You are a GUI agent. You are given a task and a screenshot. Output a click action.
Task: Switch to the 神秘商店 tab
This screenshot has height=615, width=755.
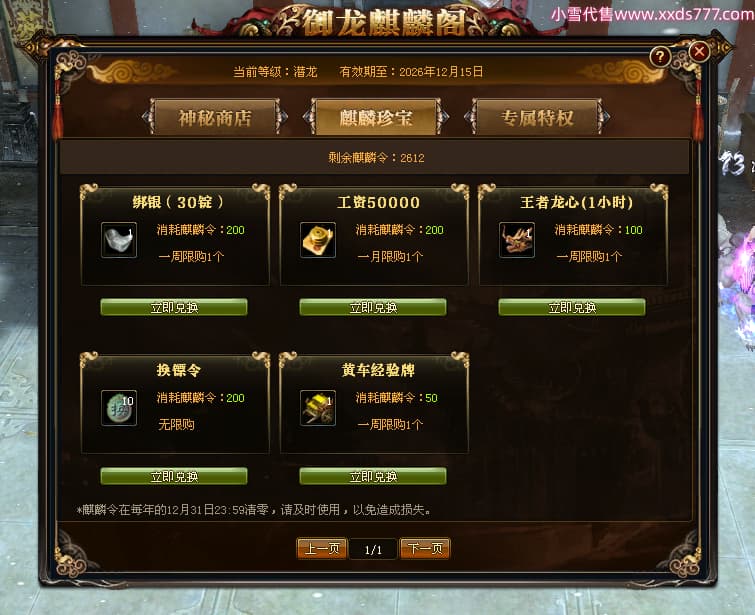(x=215, y=117)
